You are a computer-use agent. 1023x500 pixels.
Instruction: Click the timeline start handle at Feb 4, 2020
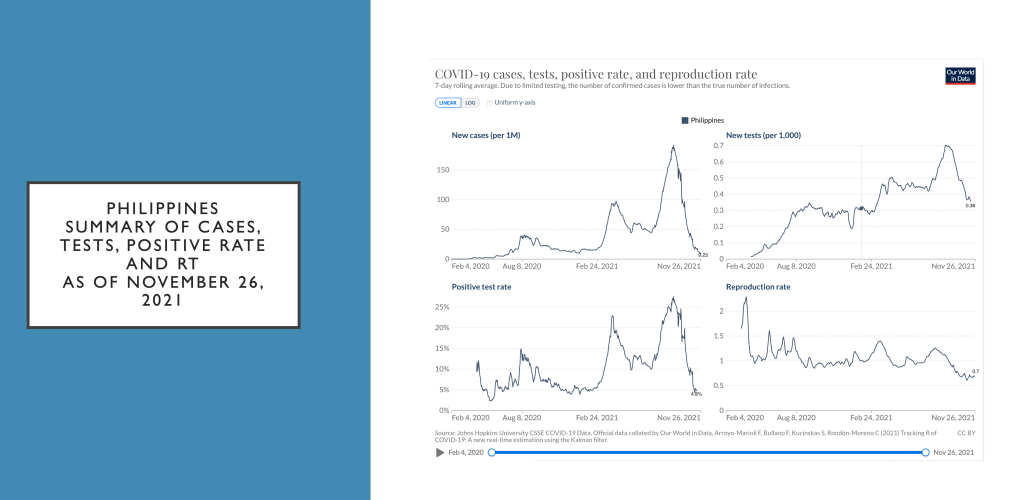[x=492, y=453]
